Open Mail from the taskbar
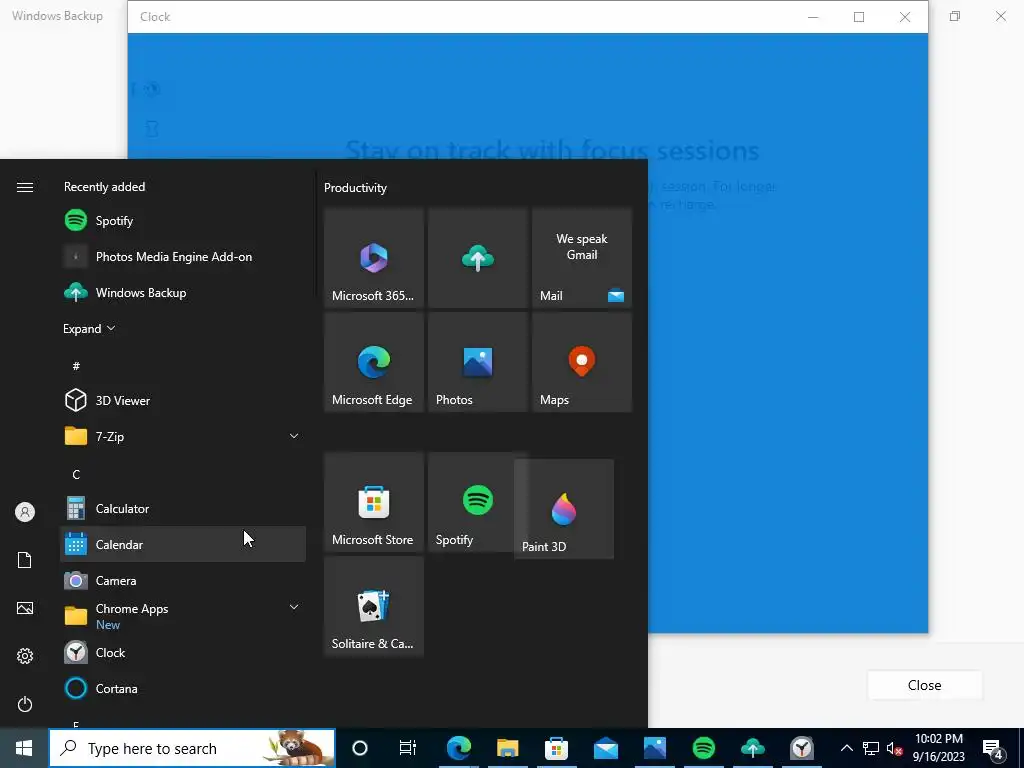Viewport: 1024px width, 768px height. tap(605, 748)
